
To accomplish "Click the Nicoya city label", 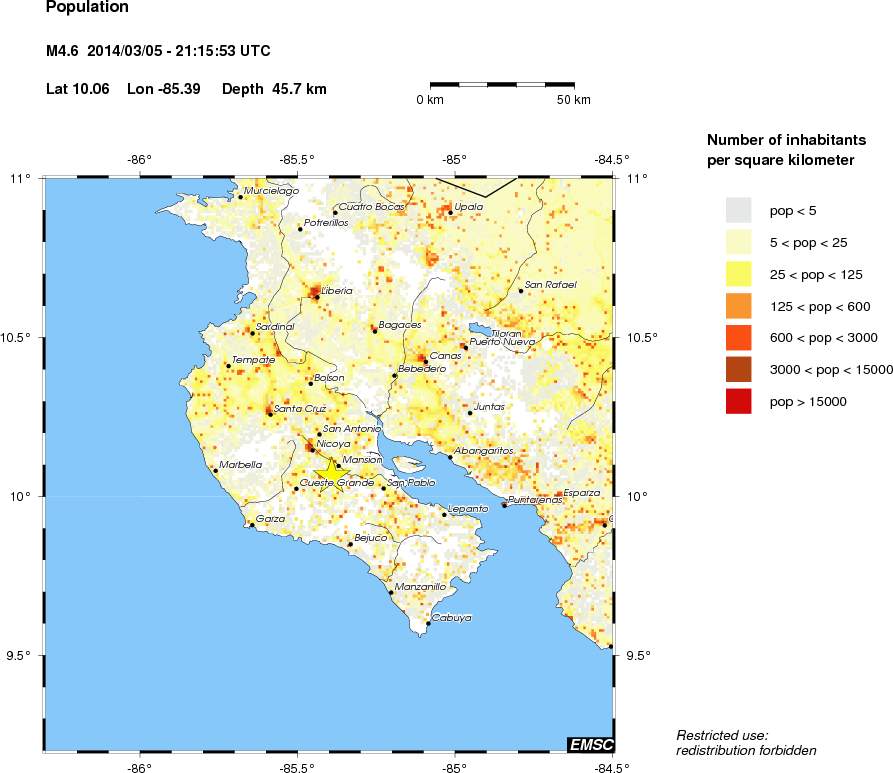I will (333, 444).
